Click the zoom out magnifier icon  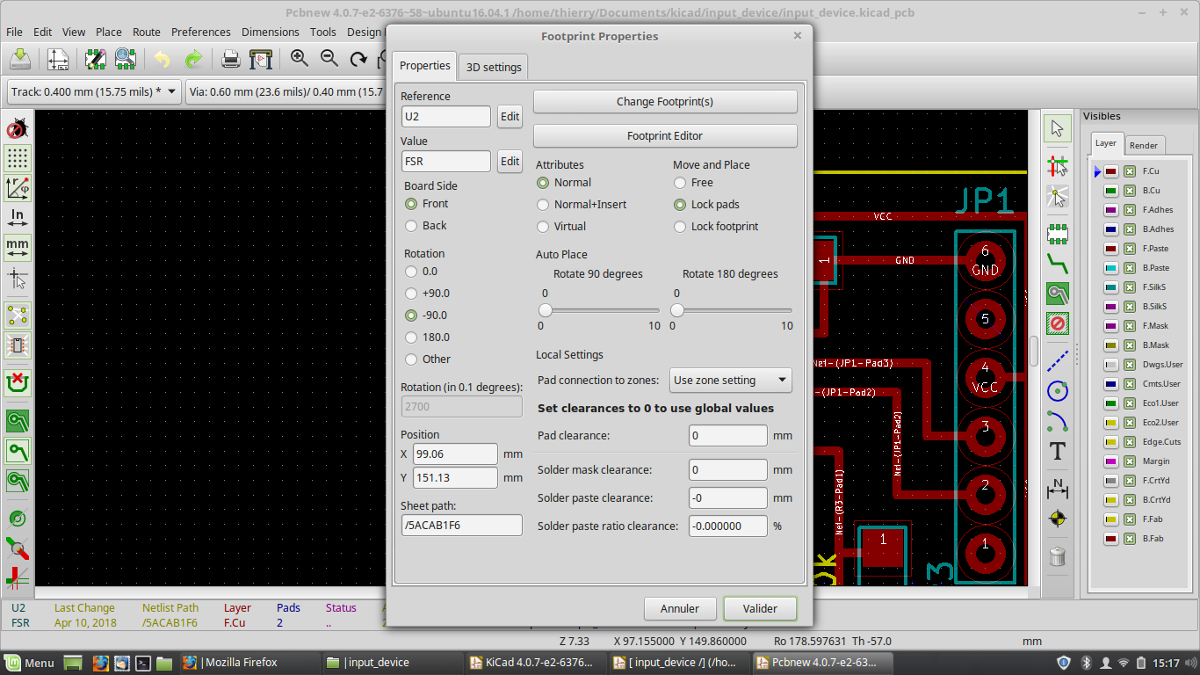point(329,59)
